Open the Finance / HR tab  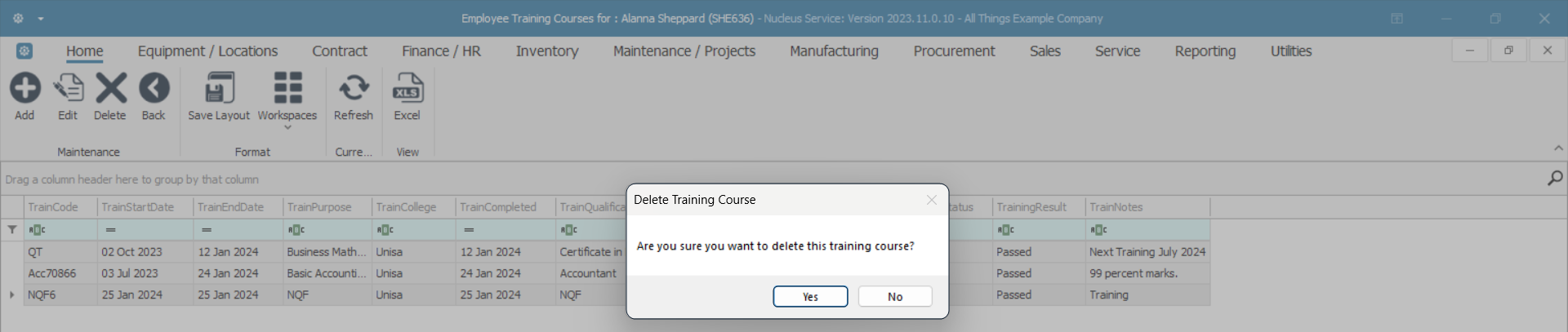pos(441,51)
